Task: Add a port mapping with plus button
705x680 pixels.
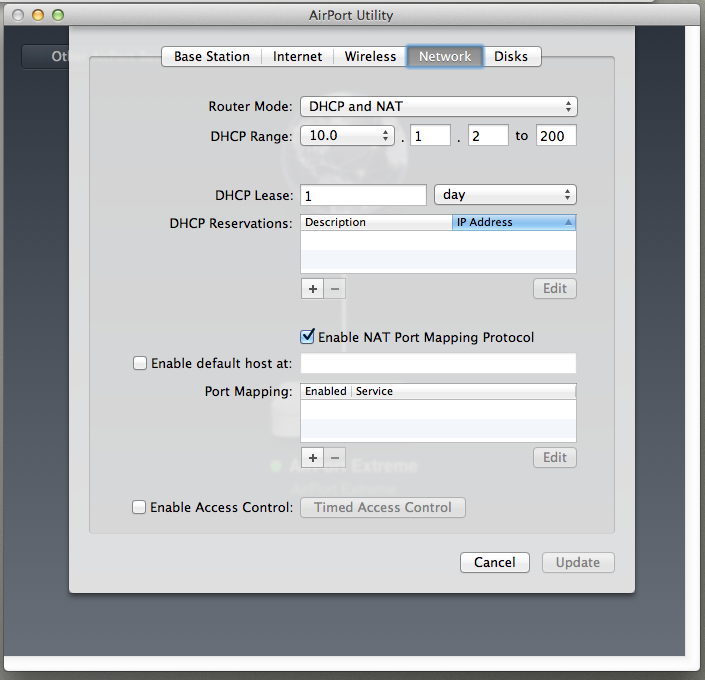Action: click(x=312, y=458)
